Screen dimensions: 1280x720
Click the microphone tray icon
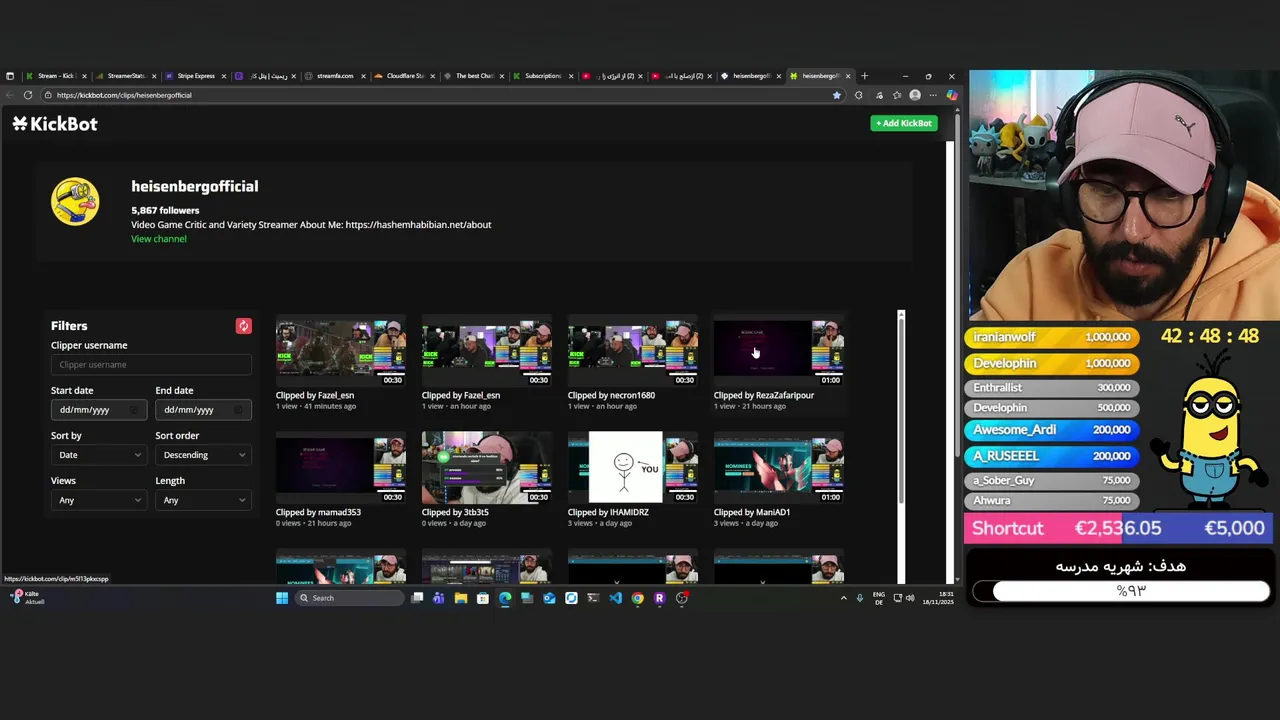tap(859, 598)
